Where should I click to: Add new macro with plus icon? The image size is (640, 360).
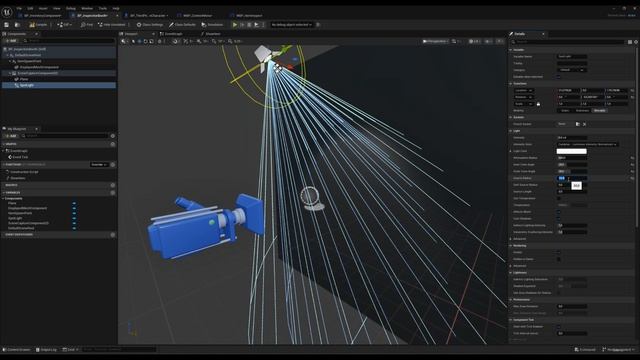pyautogui.click(x=113, y=185)
